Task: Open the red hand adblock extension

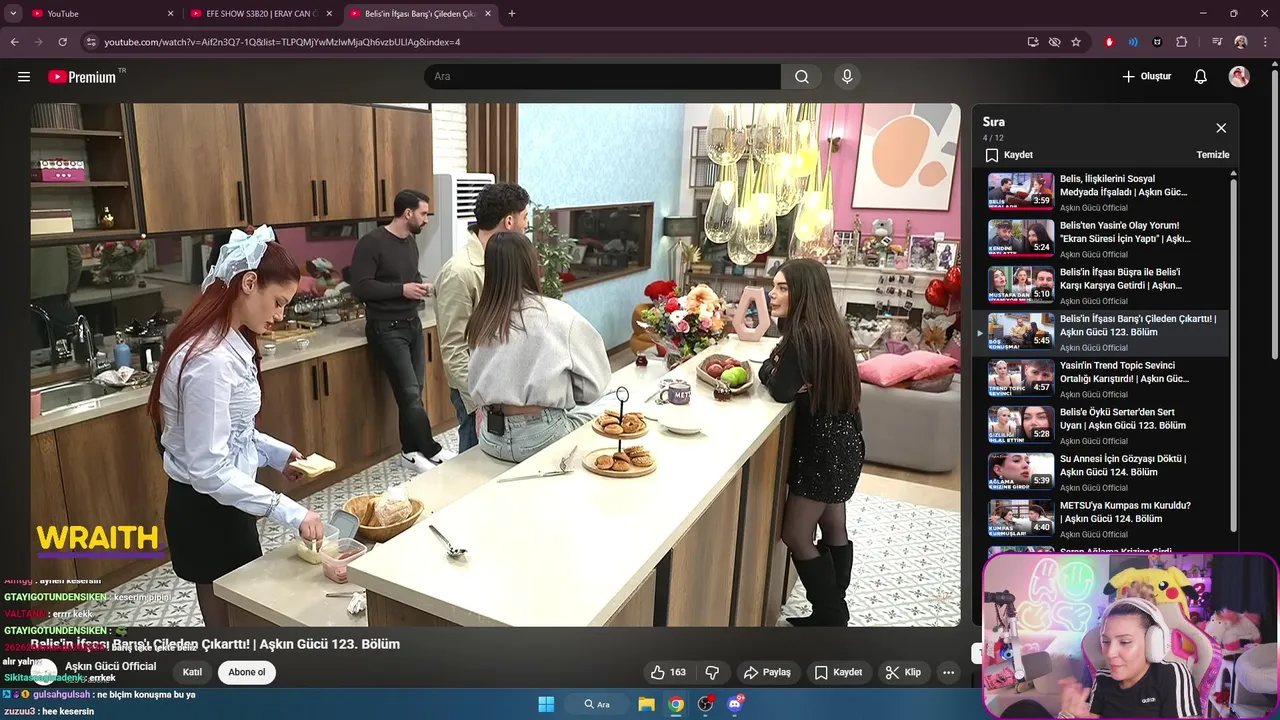Action: coord(1109,42)
